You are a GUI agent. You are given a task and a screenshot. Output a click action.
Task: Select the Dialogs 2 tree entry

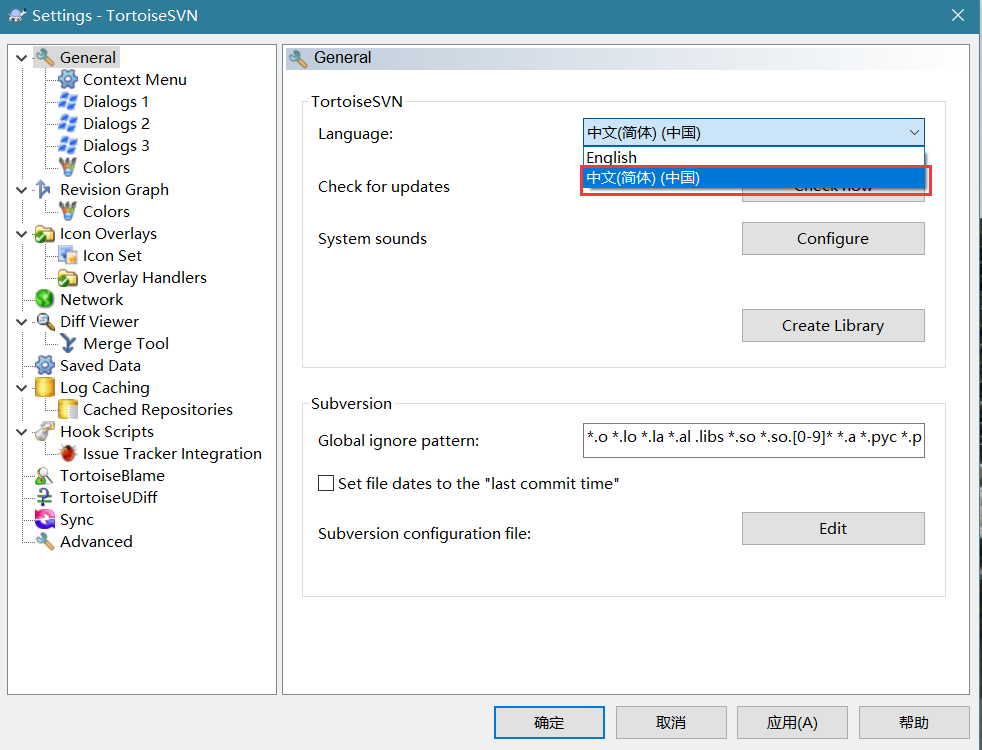(x=116, y=123)
